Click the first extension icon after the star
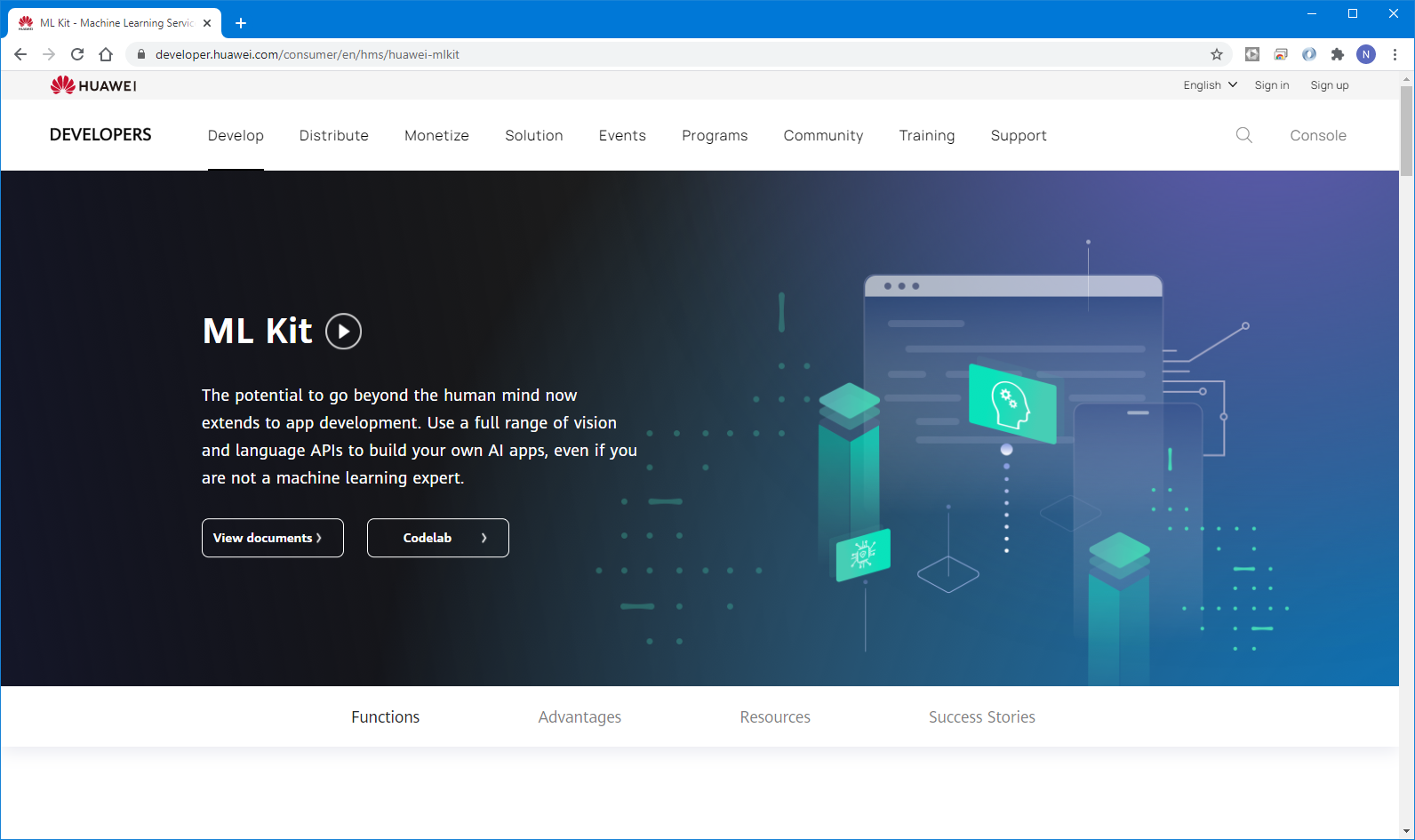The width and height of the screenshot is (1415, 840). coord(1252,54)
